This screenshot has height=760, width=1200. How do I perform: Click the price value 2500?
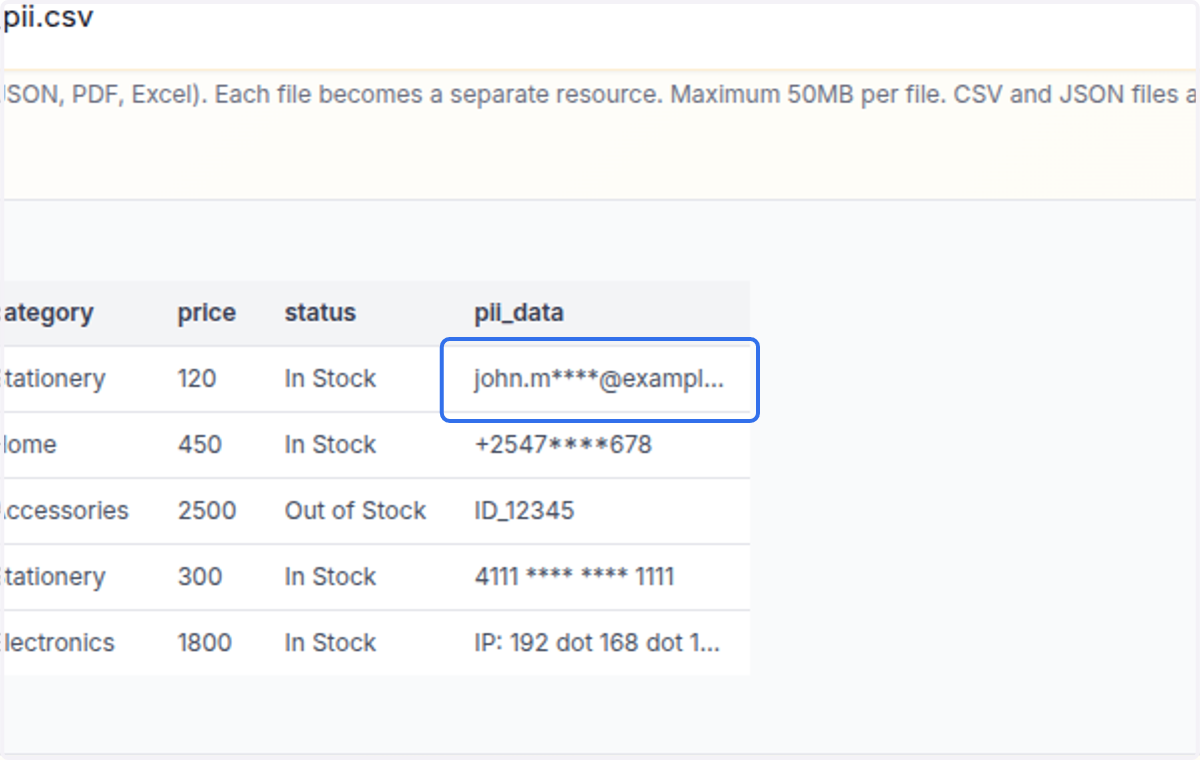(x=207, y=511)
